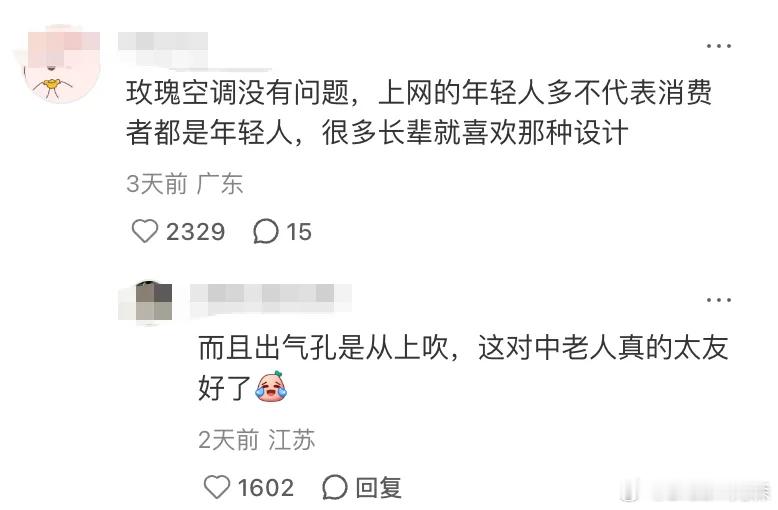Open replies via speech bubble beside 15
Image resolution: width=778 pixels, height=510 pixels.
(x=266, y=232)
